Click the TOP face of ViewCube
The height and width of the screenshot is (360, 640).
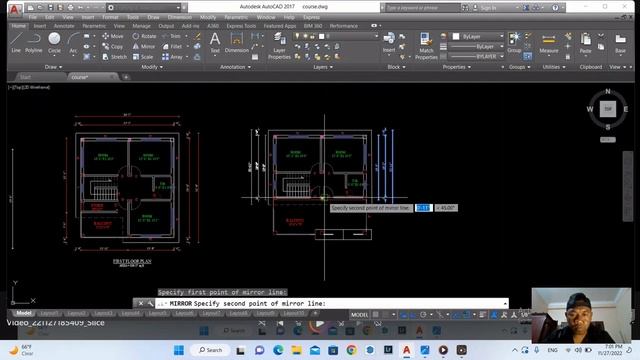[608, 109]
